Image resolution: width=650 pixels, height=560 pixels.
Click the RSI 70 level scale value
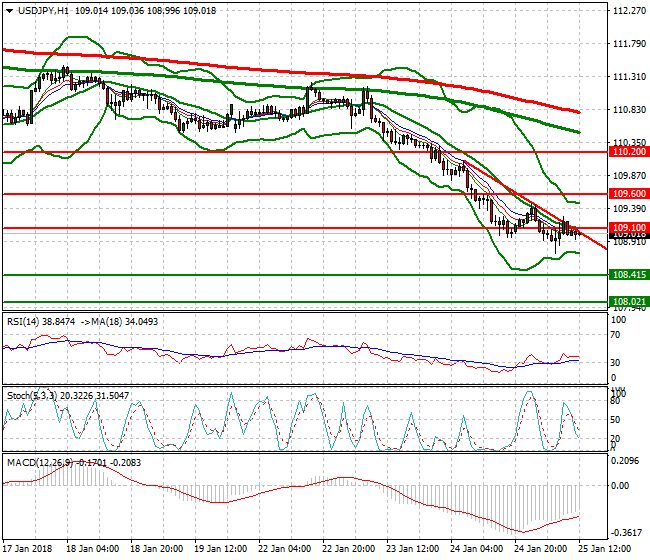point(616,335)
